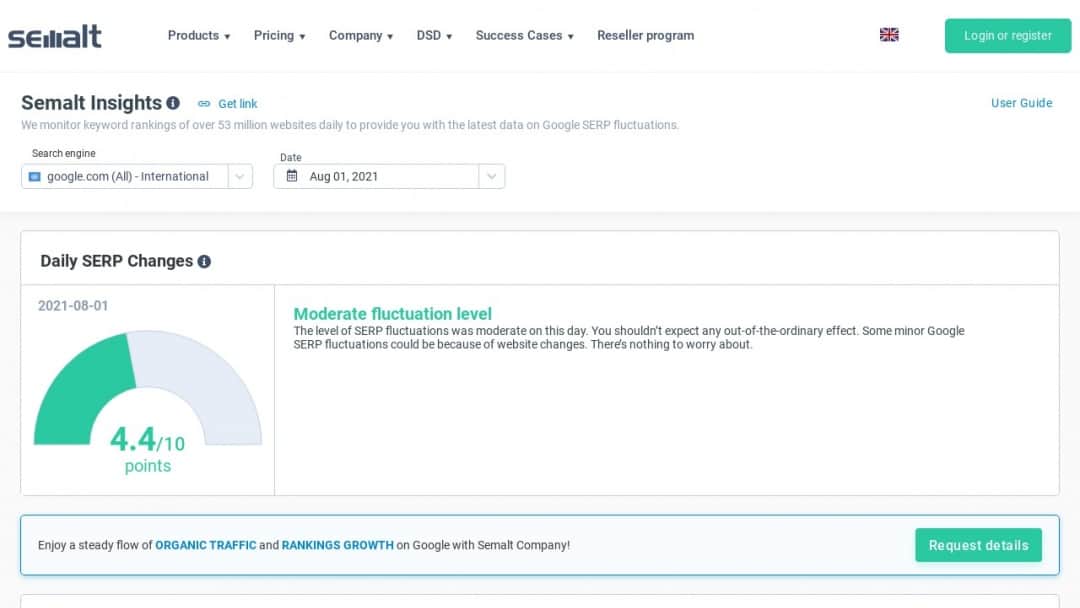Select the Aug 01, 2021 date field
1080x608 pixels.
380,177
